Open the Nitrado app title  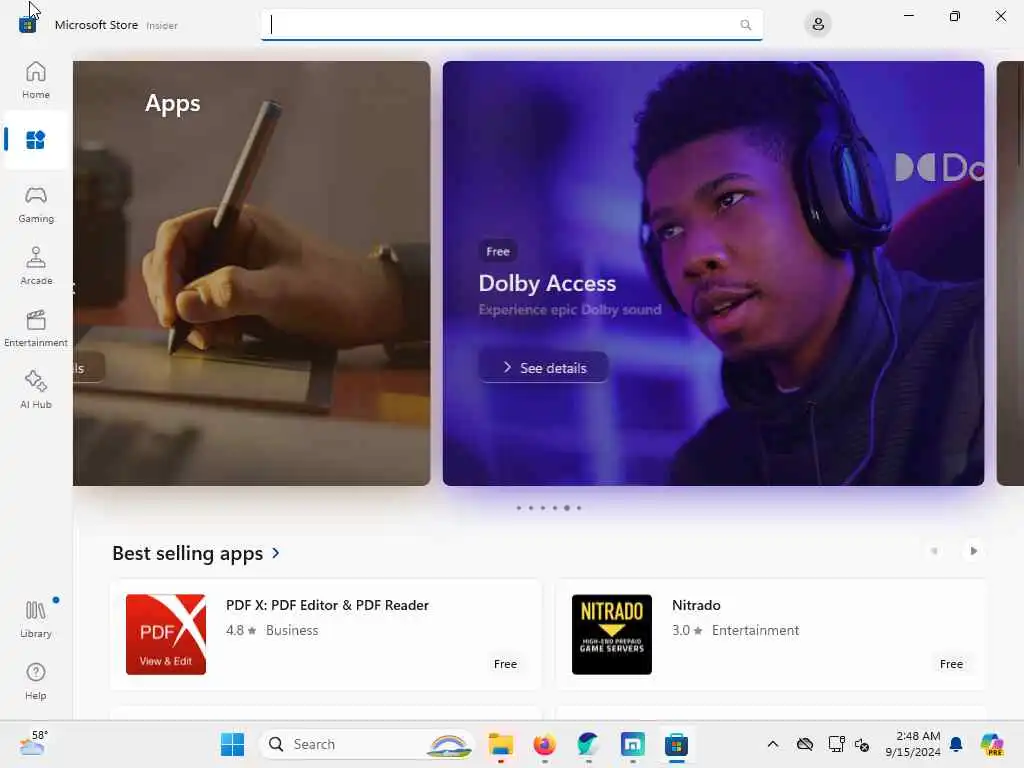click(x=696, y=605)
